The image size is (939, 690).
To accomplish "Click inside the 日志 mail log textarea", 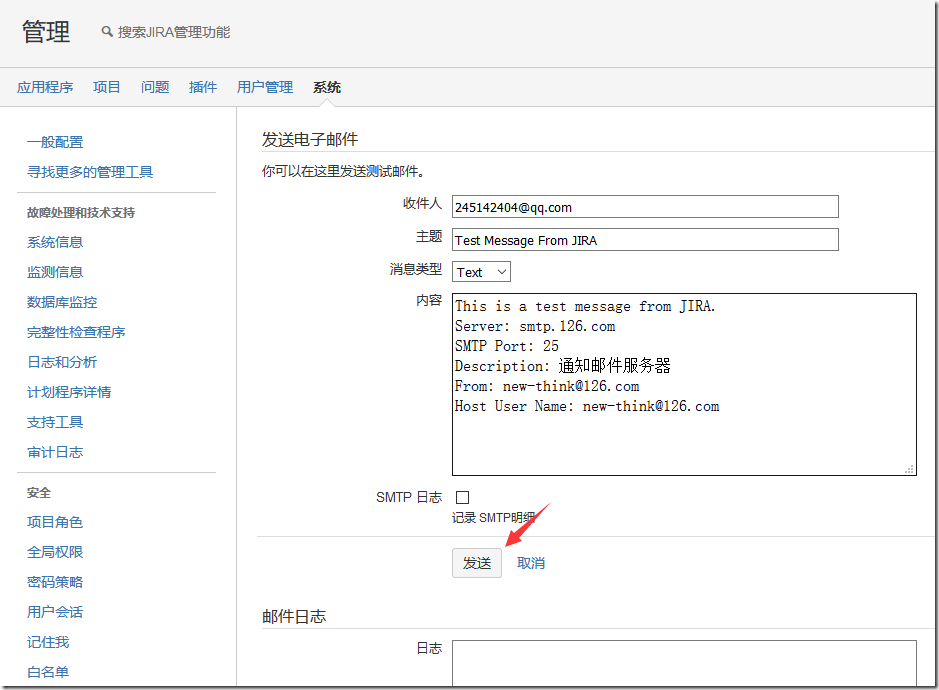I will coord(684,663).
